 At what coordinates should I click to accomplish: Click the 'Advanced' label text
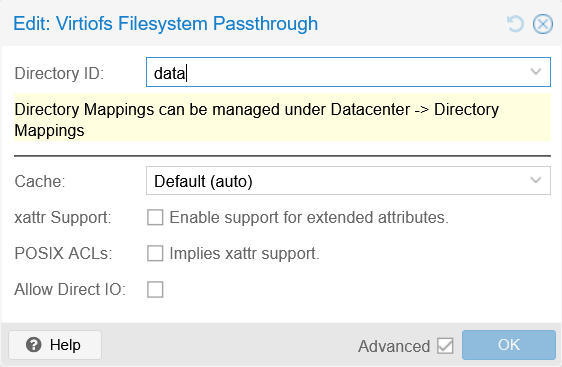tap(394, 346)
